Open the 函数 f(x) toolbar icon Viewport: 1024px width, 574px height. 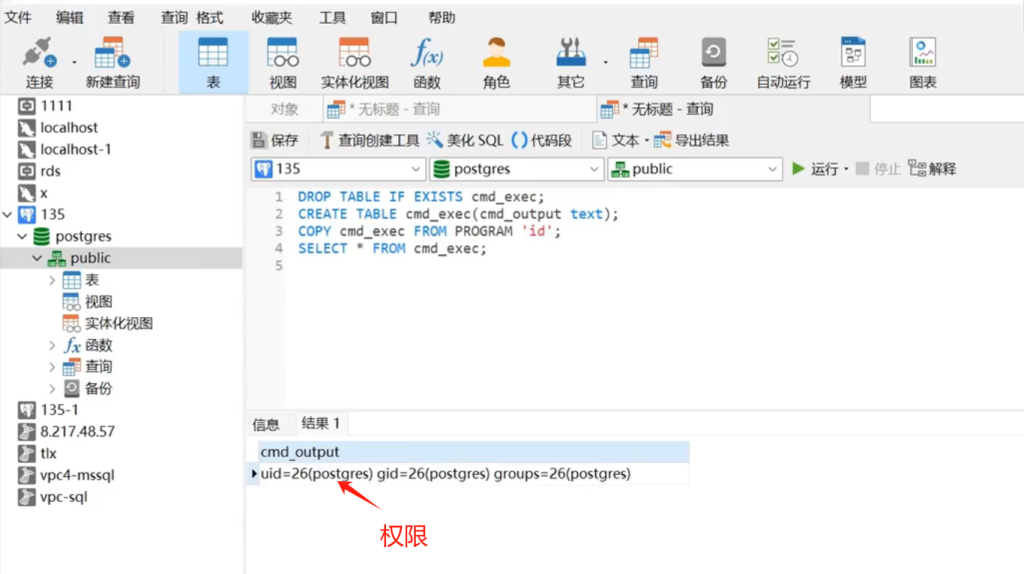426,63
